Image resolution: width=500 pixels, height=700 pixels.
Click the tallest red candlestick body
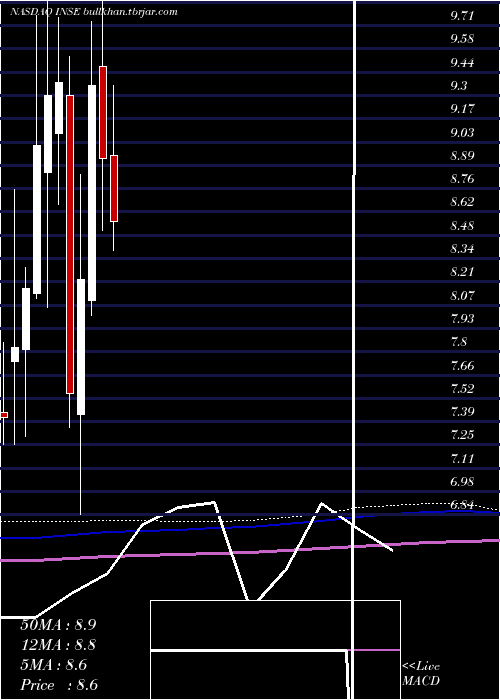click(x=70, y=244)
